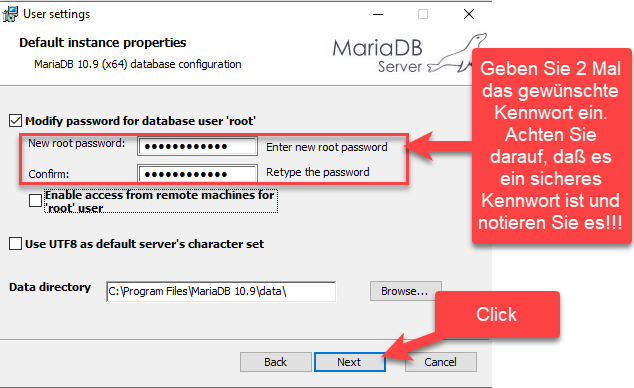Viewport: 634px width, 388px height.
Task: Click the MariaDB Server wordmark
Action: point(378,56)
